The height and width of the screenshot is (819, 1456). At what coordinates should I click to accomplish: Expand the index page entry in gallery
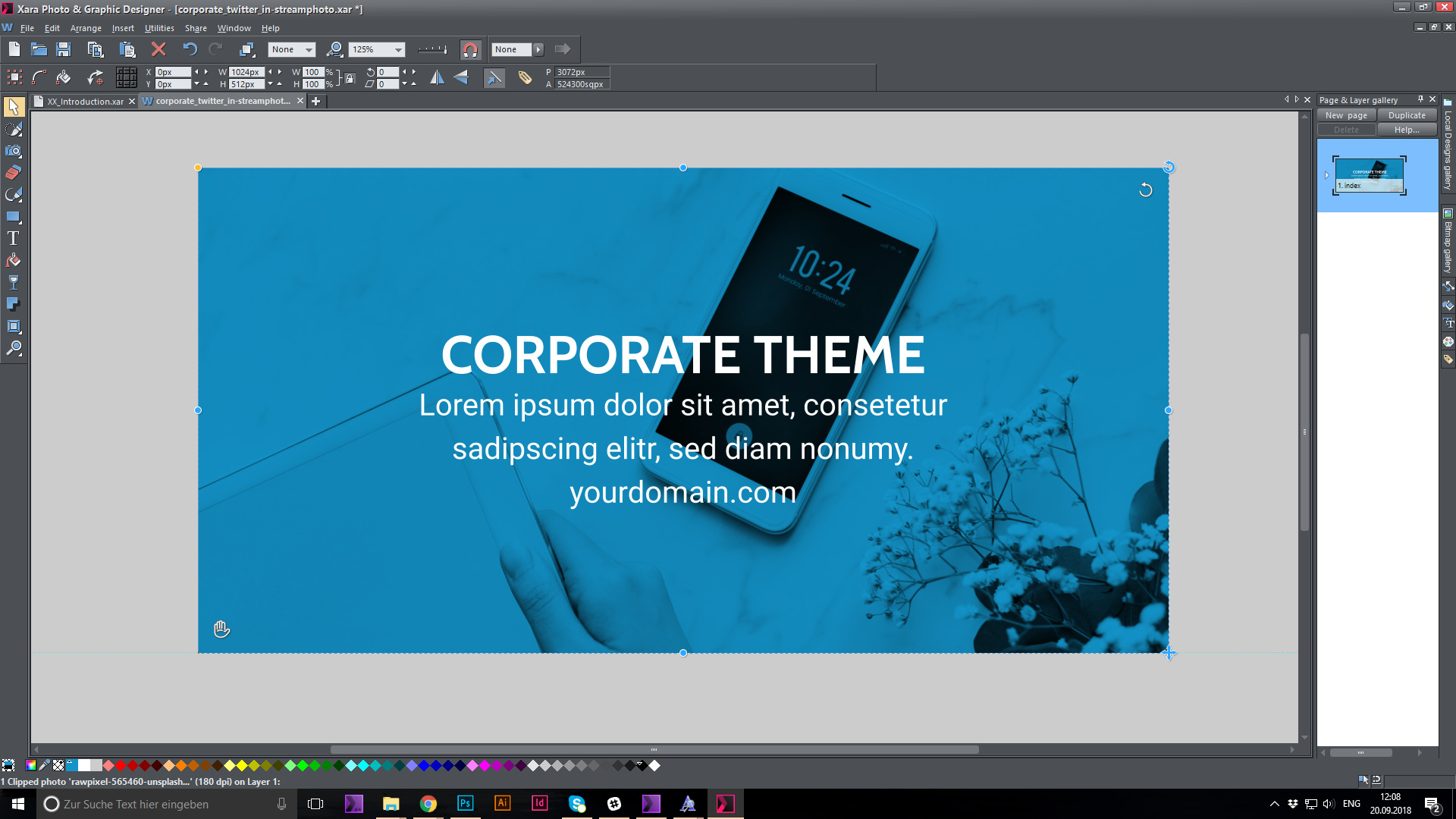coord(1327,175)
